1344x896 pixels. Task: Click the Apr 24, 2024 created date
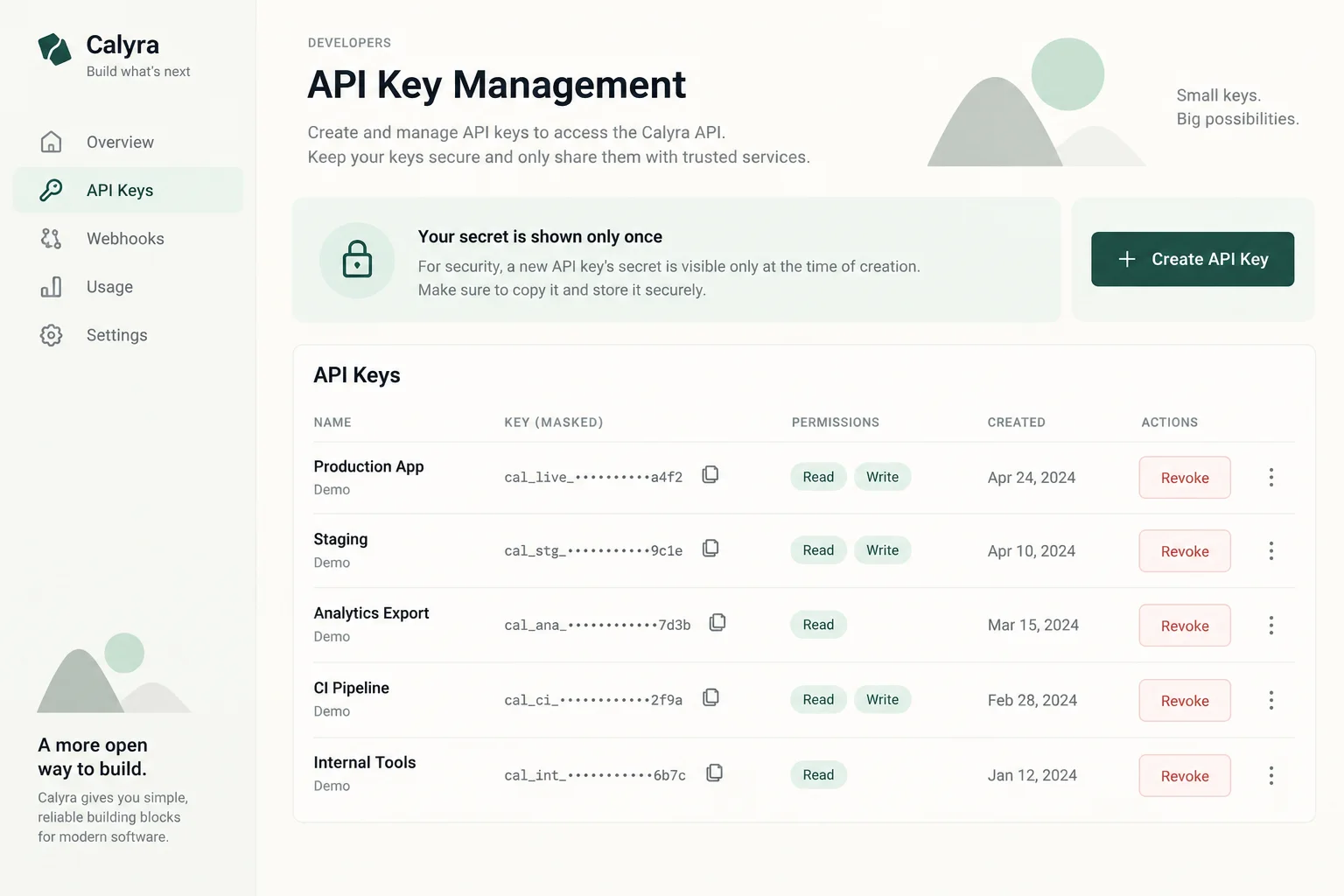1032,478
